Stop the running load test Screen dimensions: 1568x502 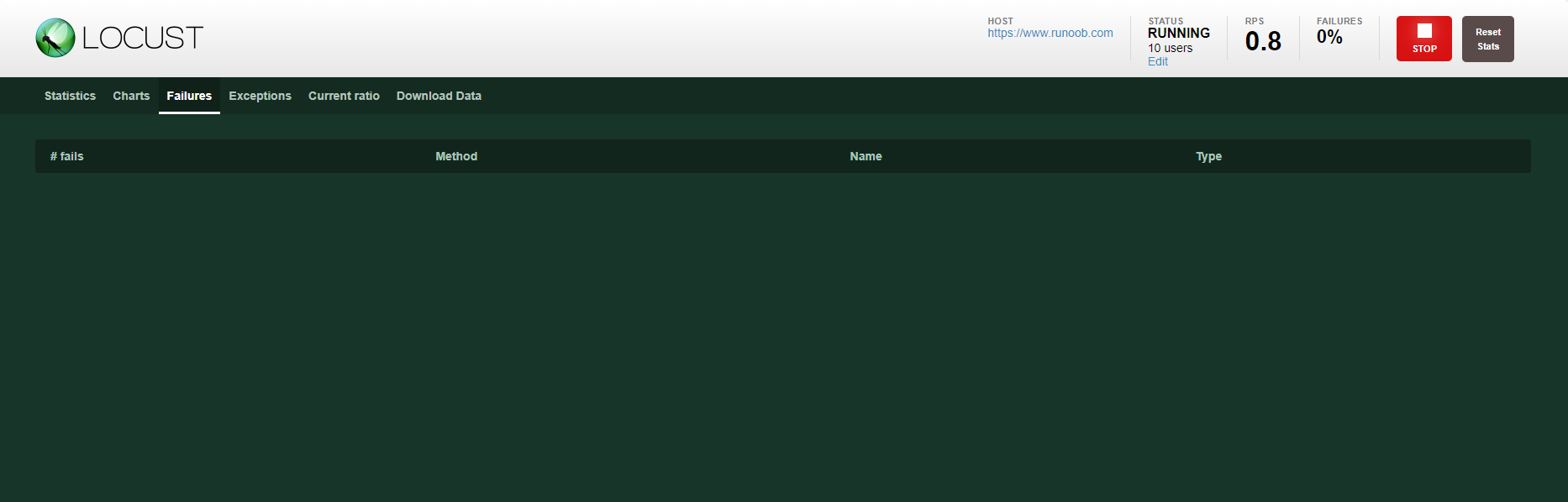pos(1423,39)
